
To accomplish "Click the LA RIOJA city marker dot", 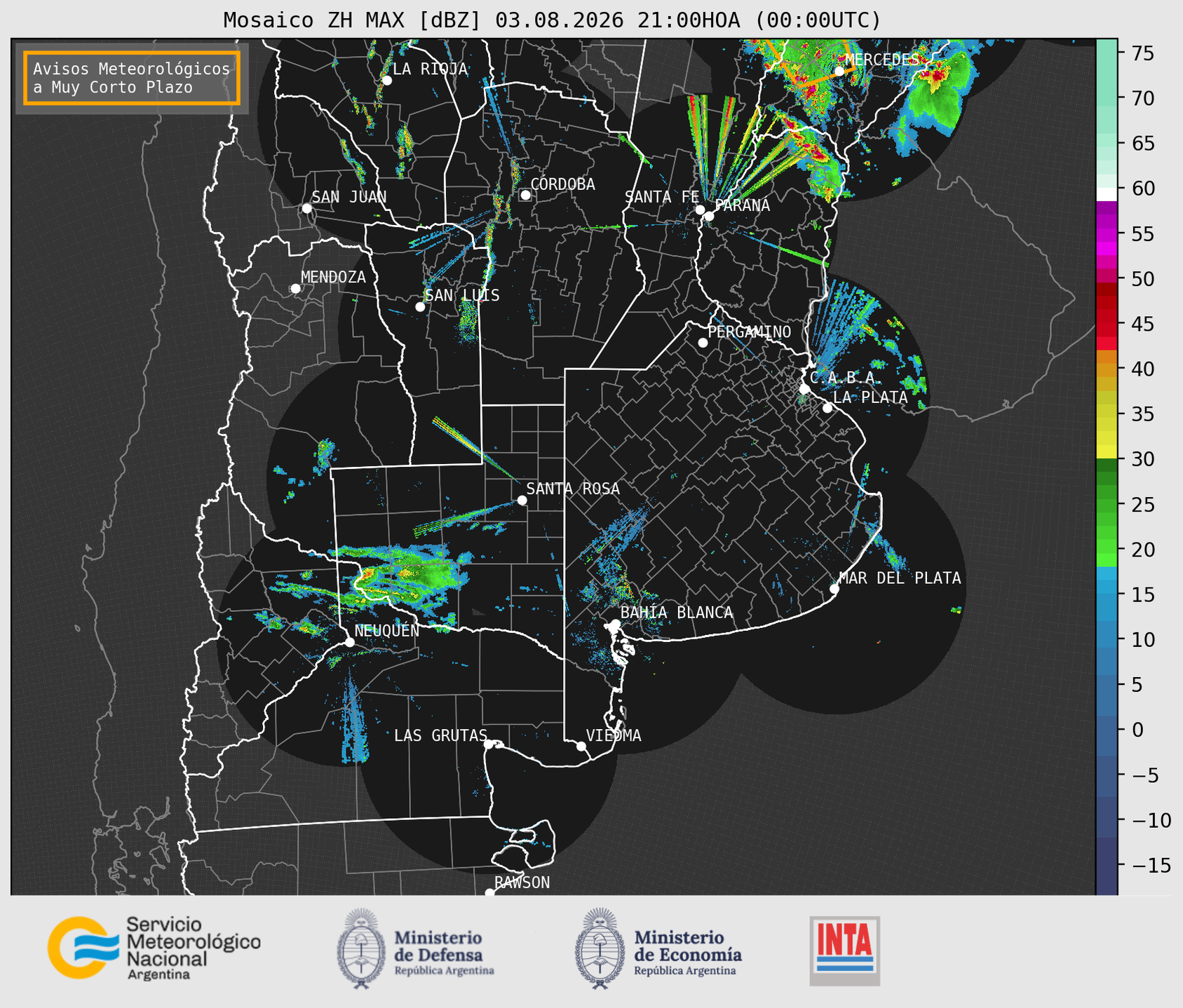I will click(387, 81).
